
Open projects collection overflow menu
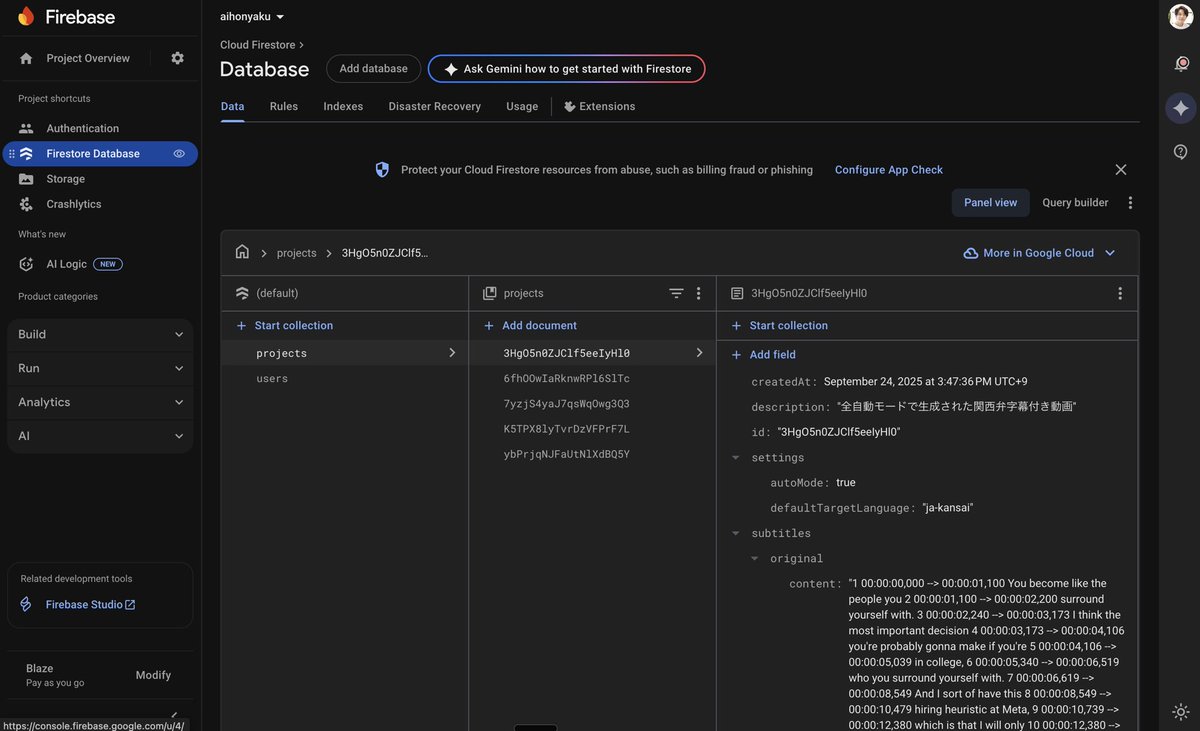pyautogui.click(x=699, y=293)
